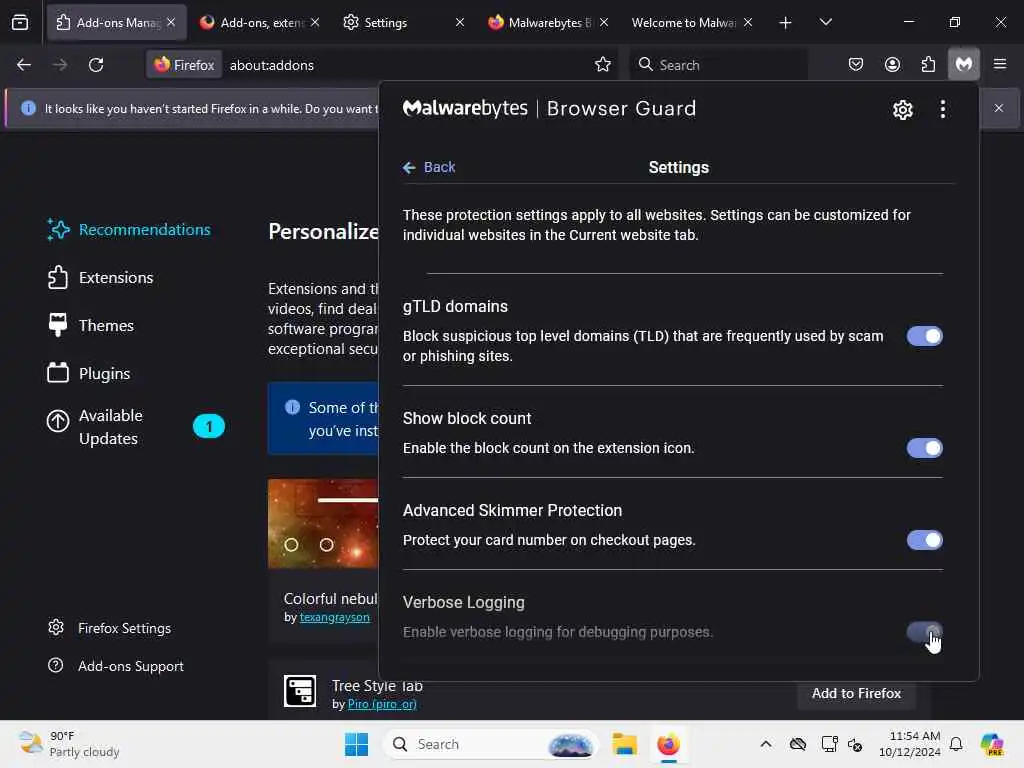Toggle Advanced Skimmer Protection switch
This screenshot has width=1024, height=768.
pos(924,540)
